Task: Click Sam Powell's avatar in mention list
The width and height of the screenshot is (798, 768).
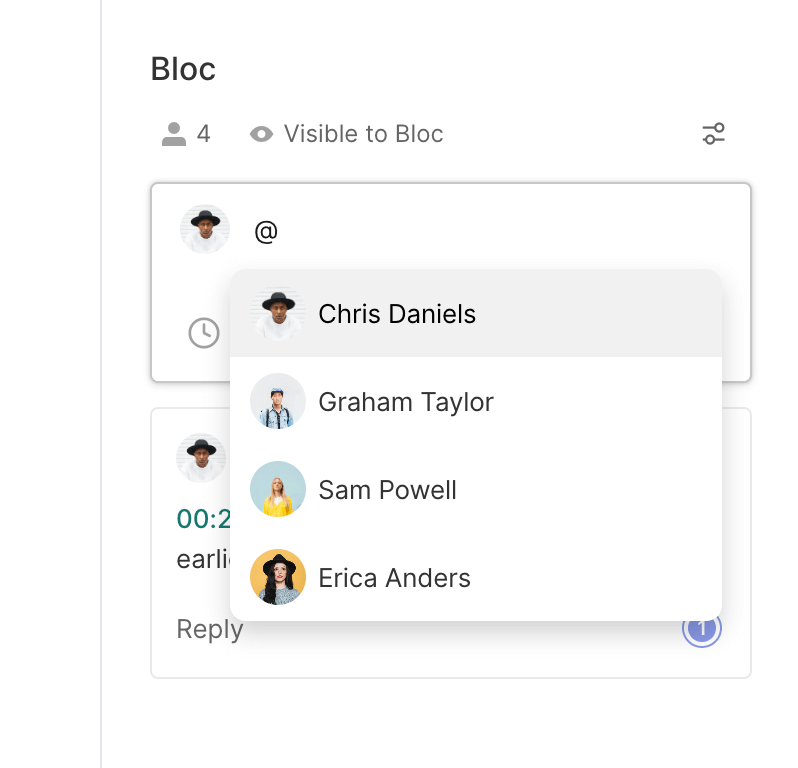Action: (278, 490)
